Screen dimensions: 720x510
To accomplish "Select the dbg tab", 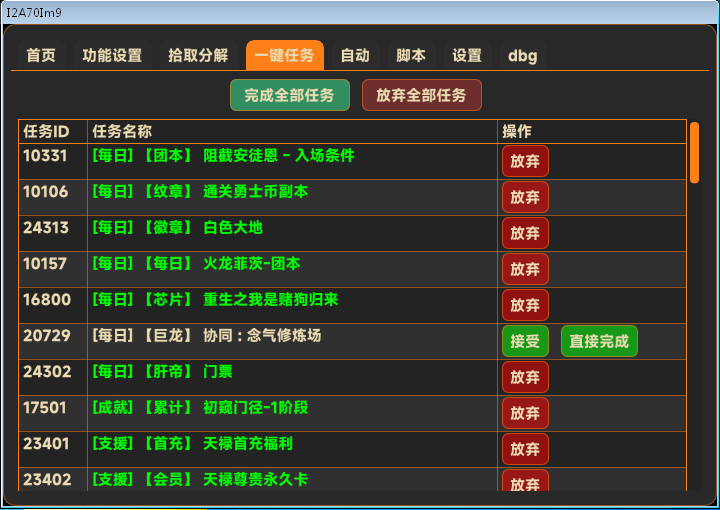I will point(522,56).
